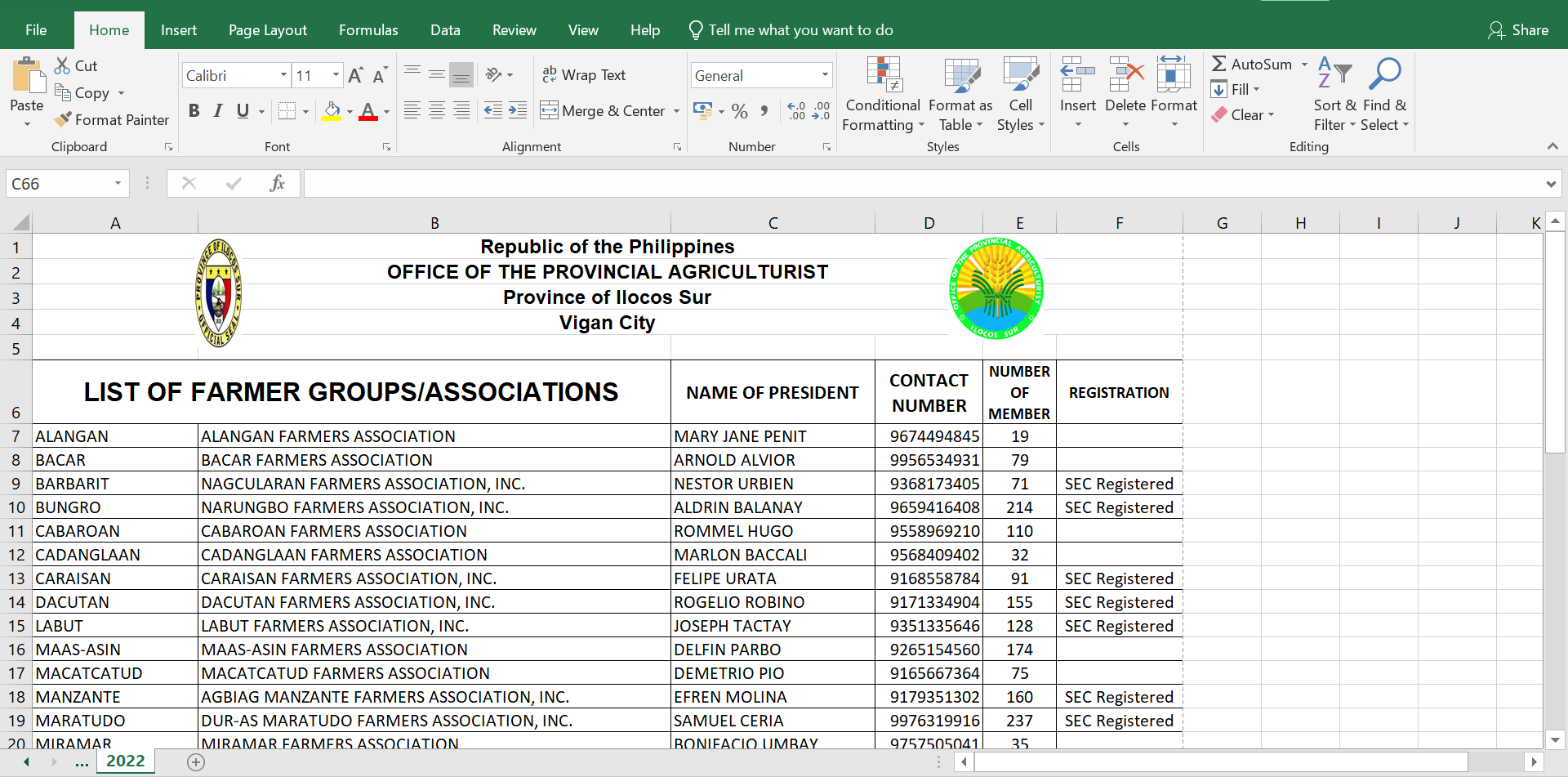The image size is (1568, 777).
Task: Apply Comma Style format
Action: [764, 110]
